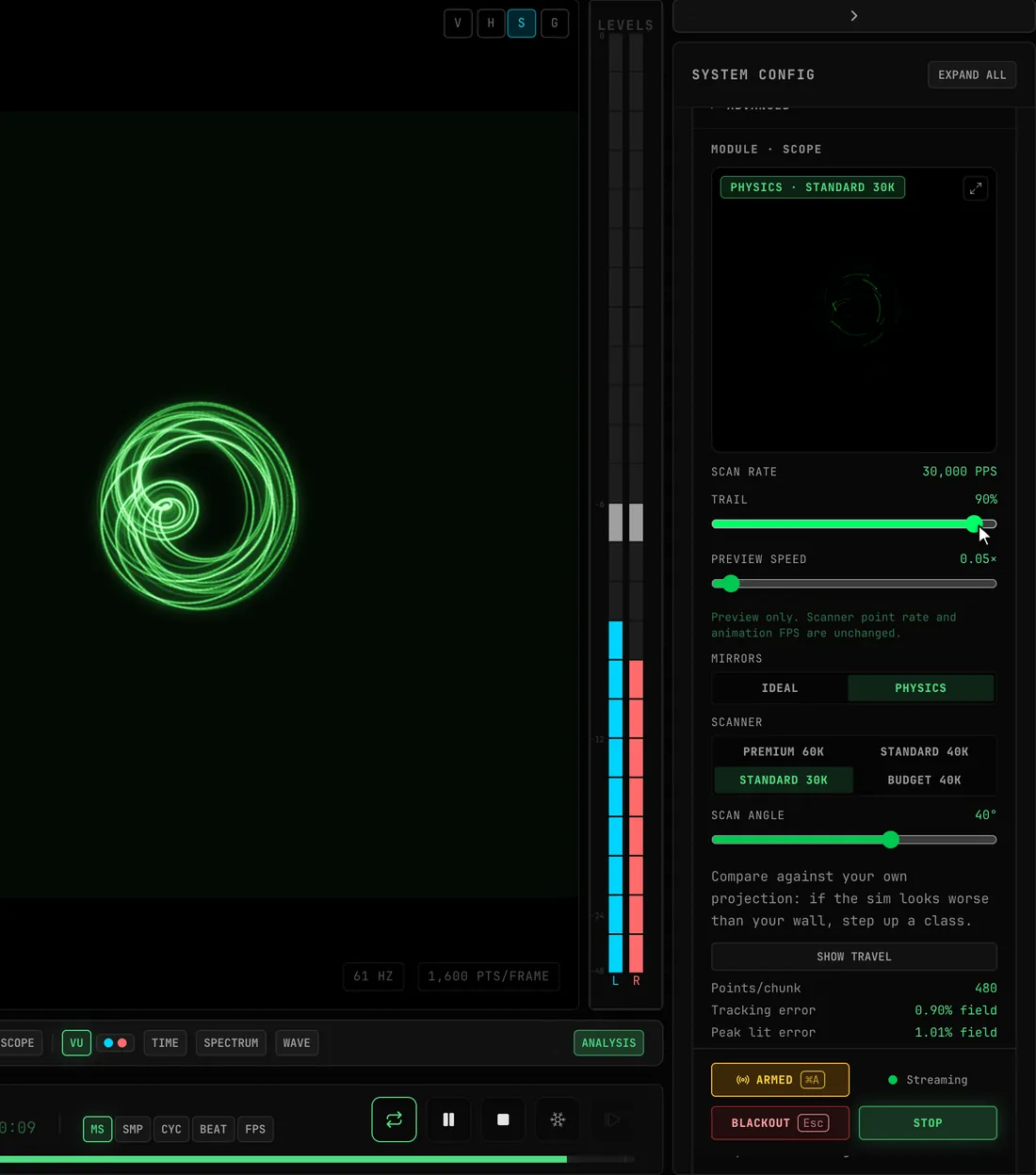The image size is (1036, 1175).
Task: Click the 61 HZ readout
Action: tap(373, 976)
